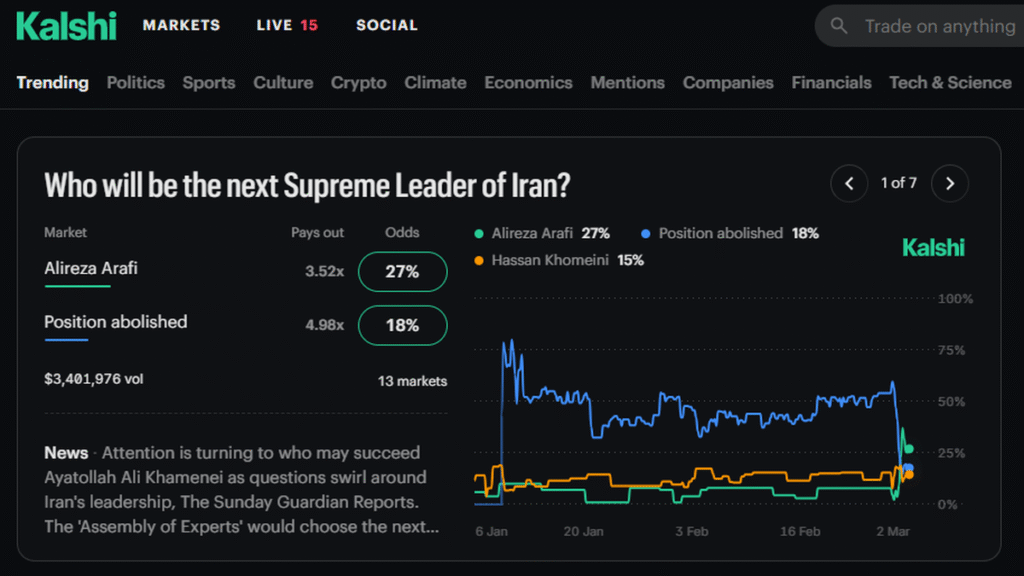The width and height of the screenshot is (1024, 576).
Task: Switch to the Crypto tab
Action: click(358, 83)
